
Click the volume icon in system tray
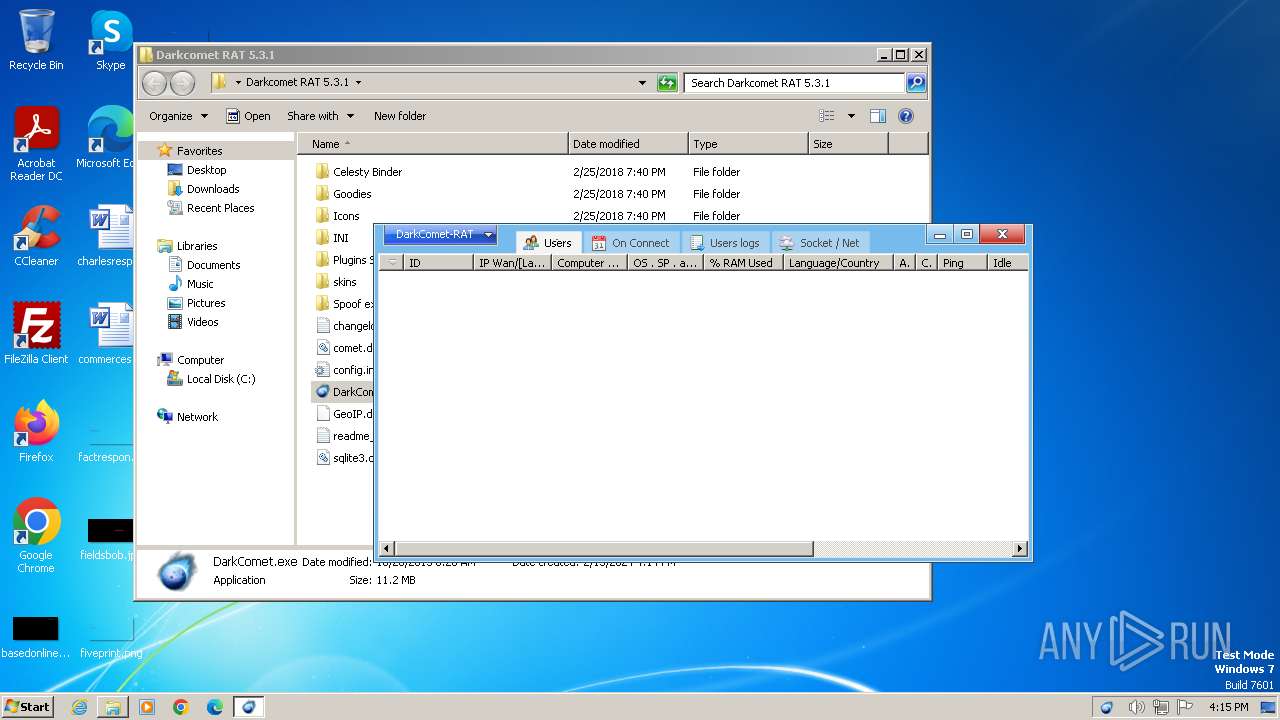click(x=1136, y=707)
